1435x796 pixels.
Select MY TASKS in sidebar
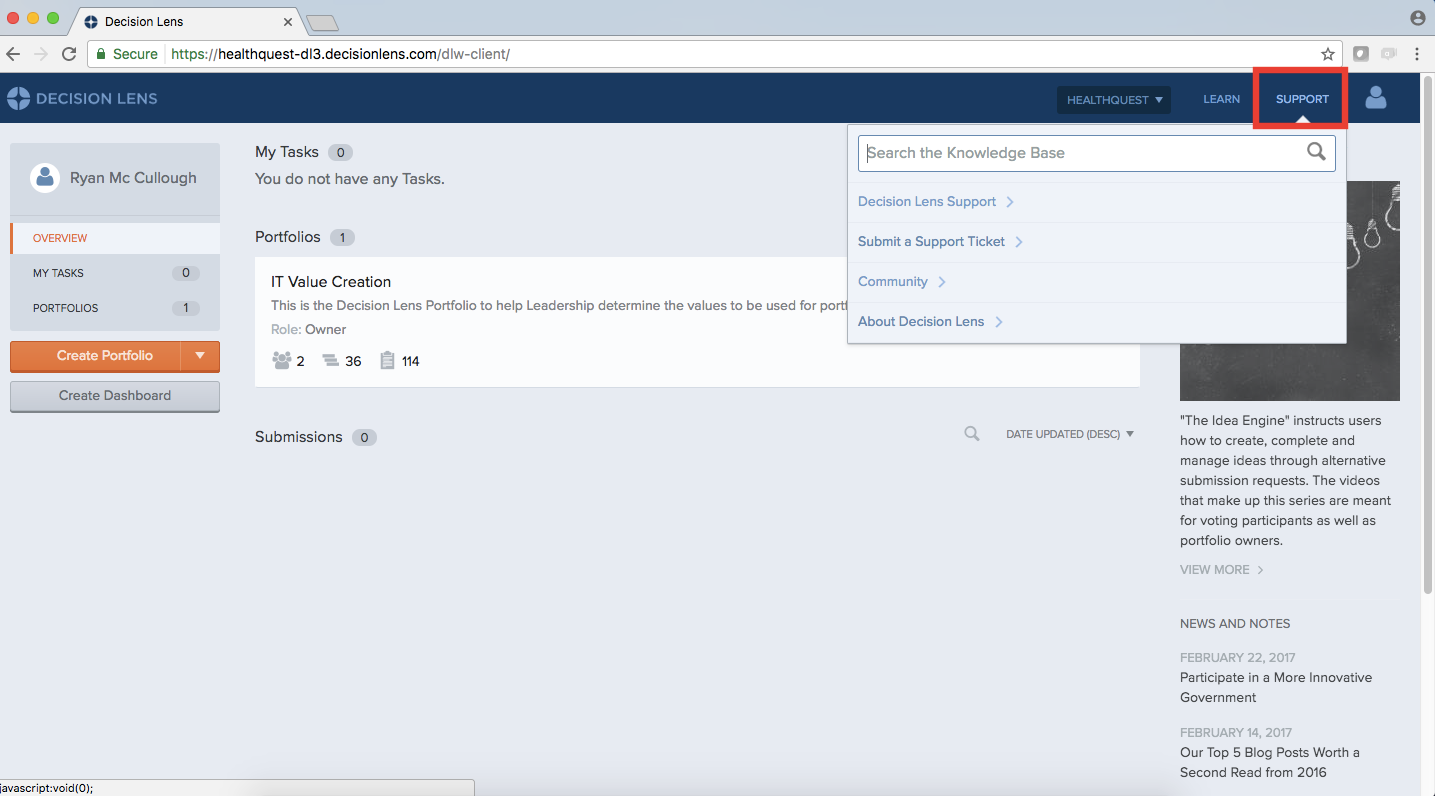pos(115,273)
